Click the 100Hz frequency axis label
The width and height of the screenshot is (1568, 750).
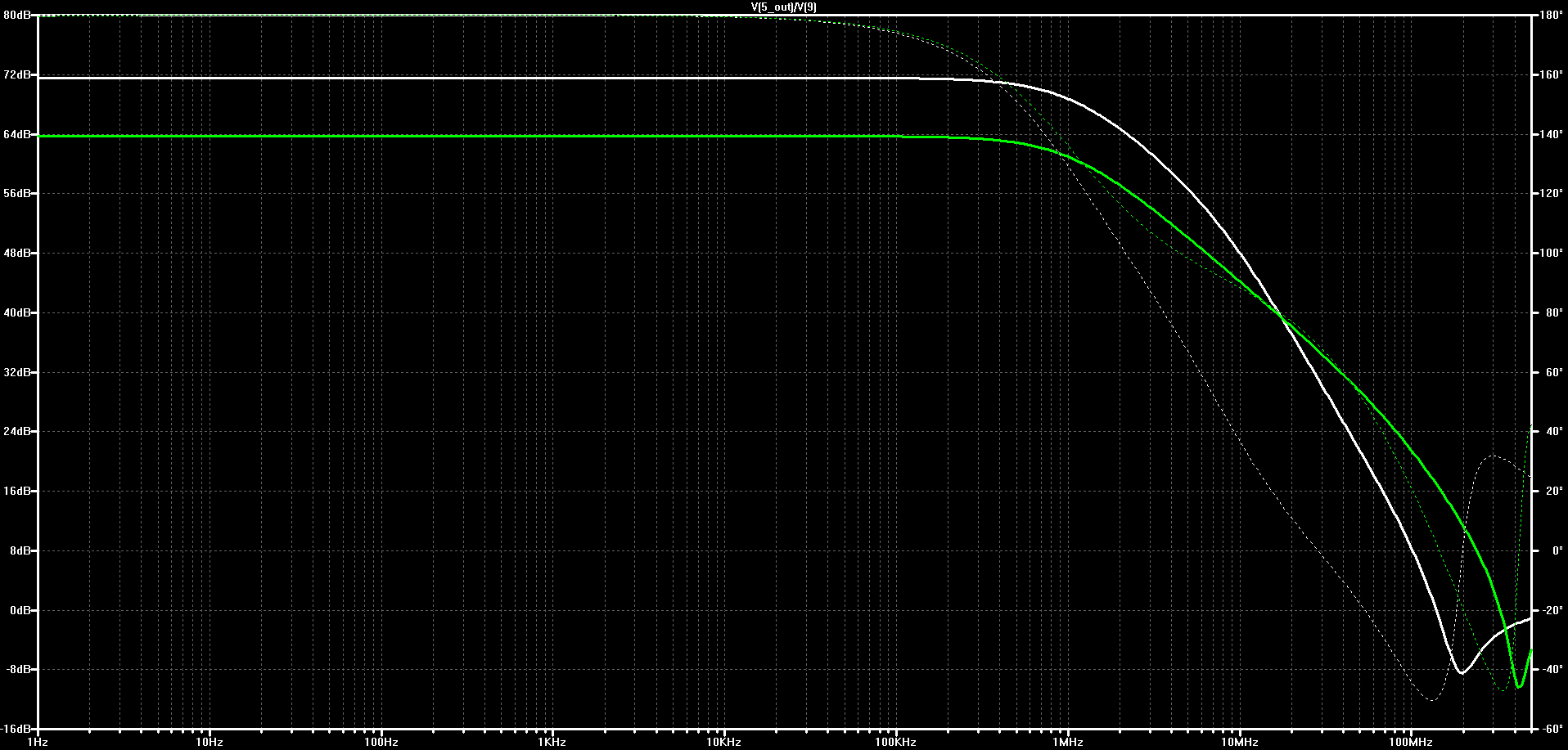tap(381, 742)
